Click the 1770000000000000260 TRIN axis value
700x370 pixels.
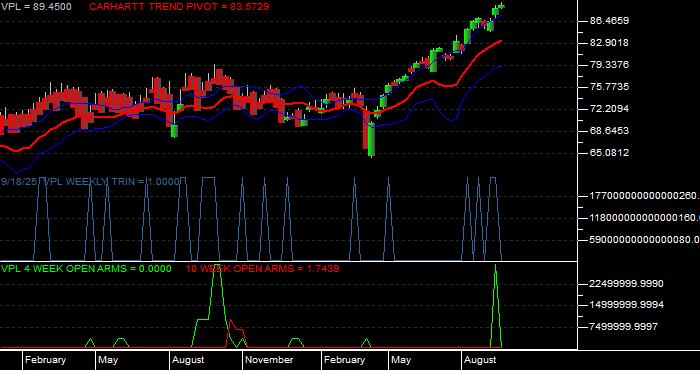[645, 195]
